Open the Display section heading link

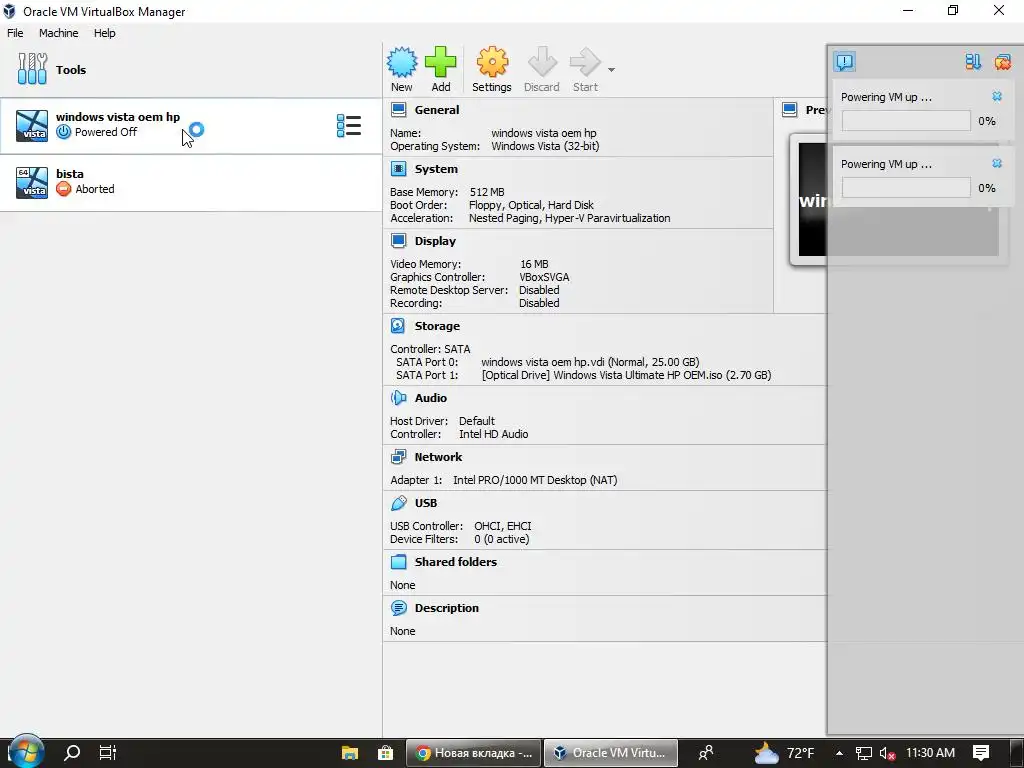[x=435, y=241]
